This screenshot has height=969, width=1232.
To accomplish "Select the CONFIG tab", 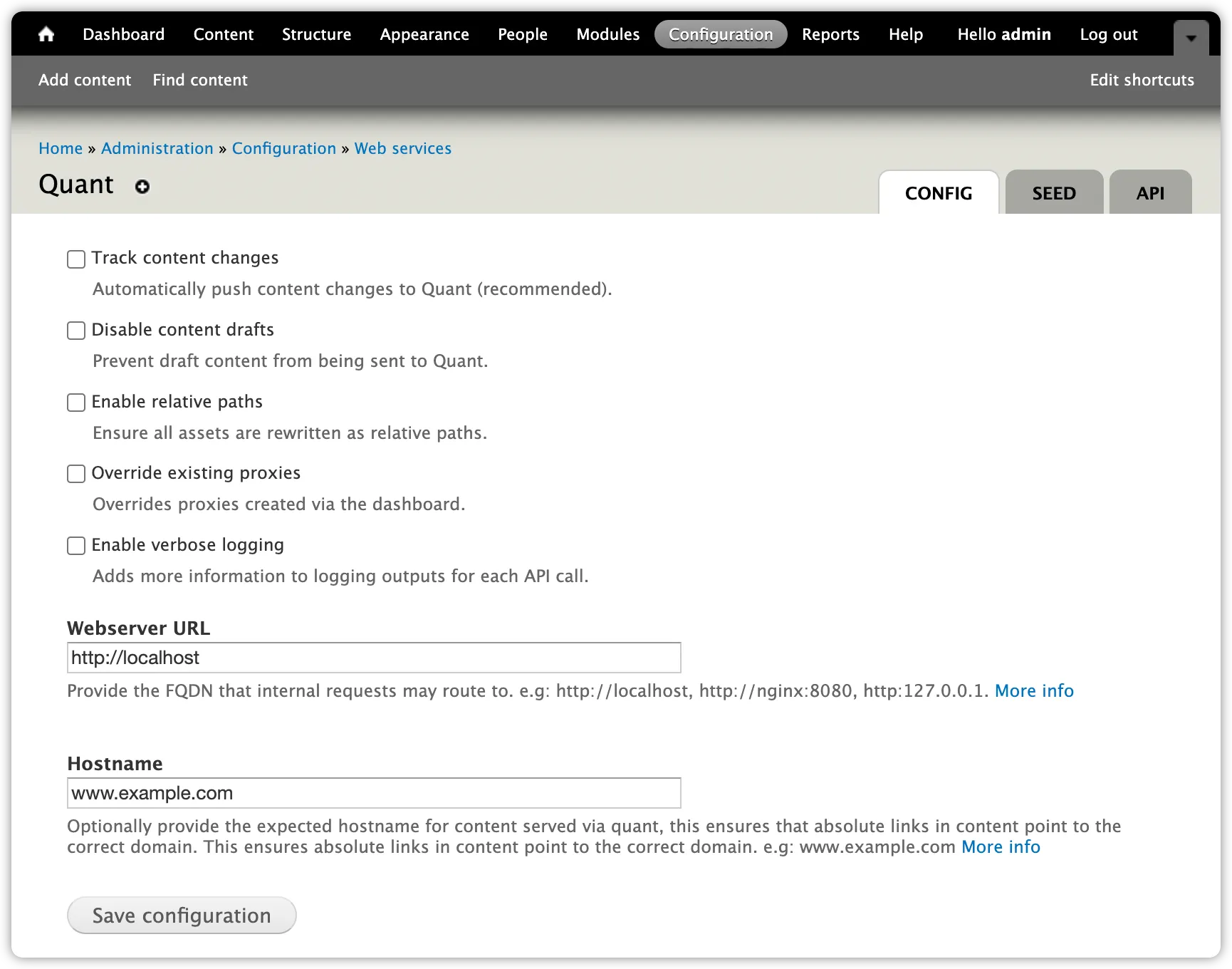I will pyautogui.click(x=938, y=192).
